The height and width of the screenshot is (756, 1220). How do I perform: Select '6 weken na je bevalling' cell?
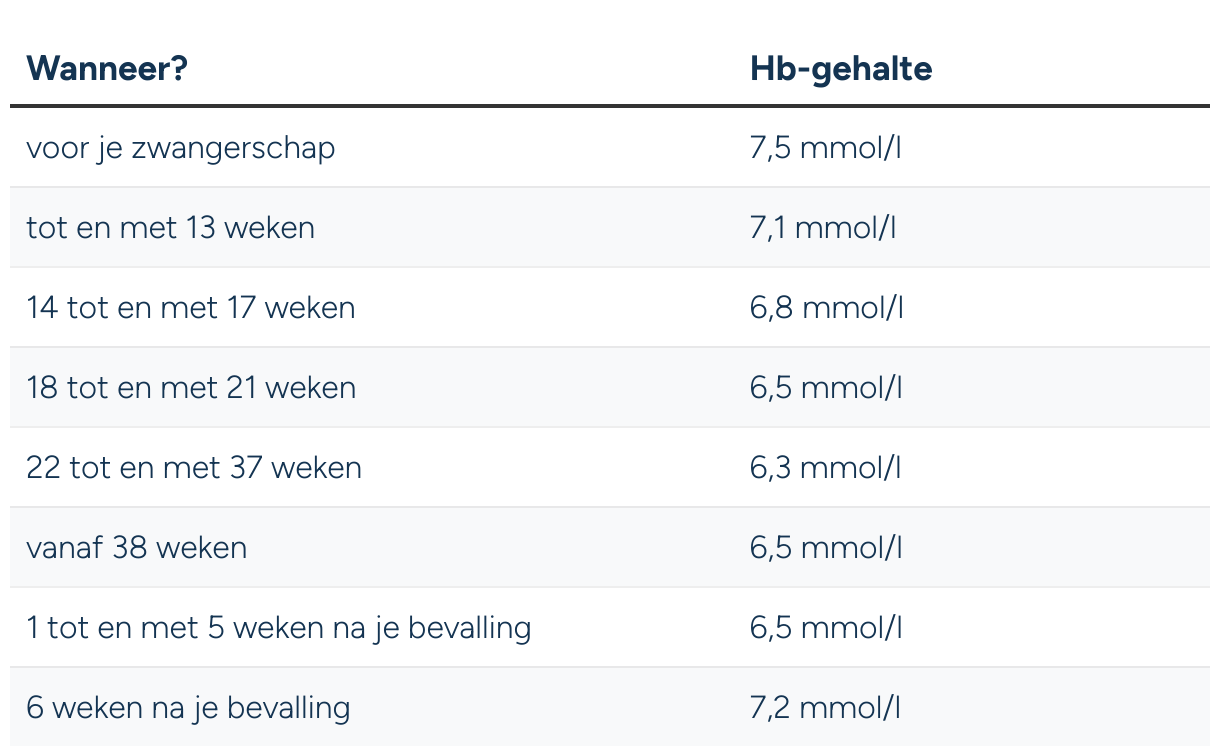click(x=189, y=709)
